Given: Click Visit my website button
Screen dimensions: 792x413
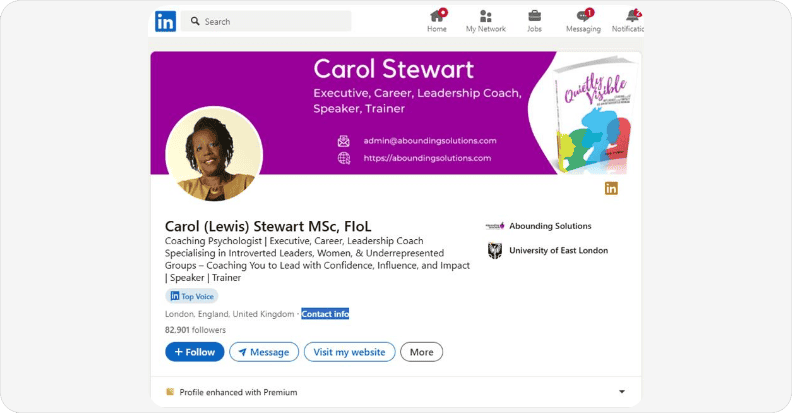Looking at the screenshot, I should [350, 352].
